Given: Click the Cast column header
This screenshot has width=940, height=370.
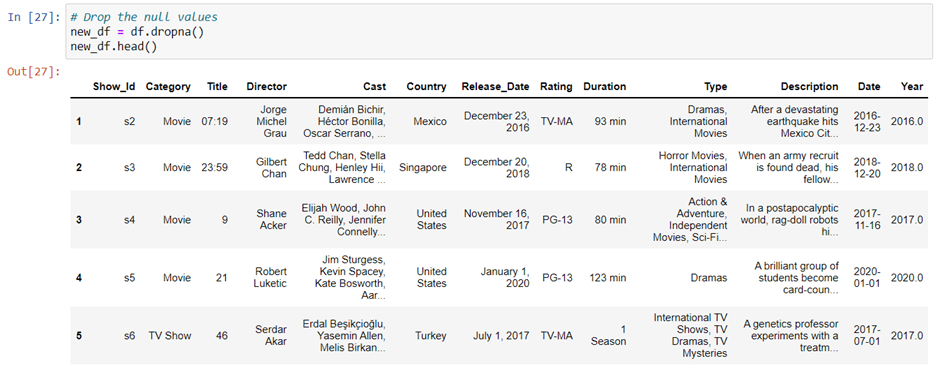Looking at the screenshot, I should click(x=375, y=86).
